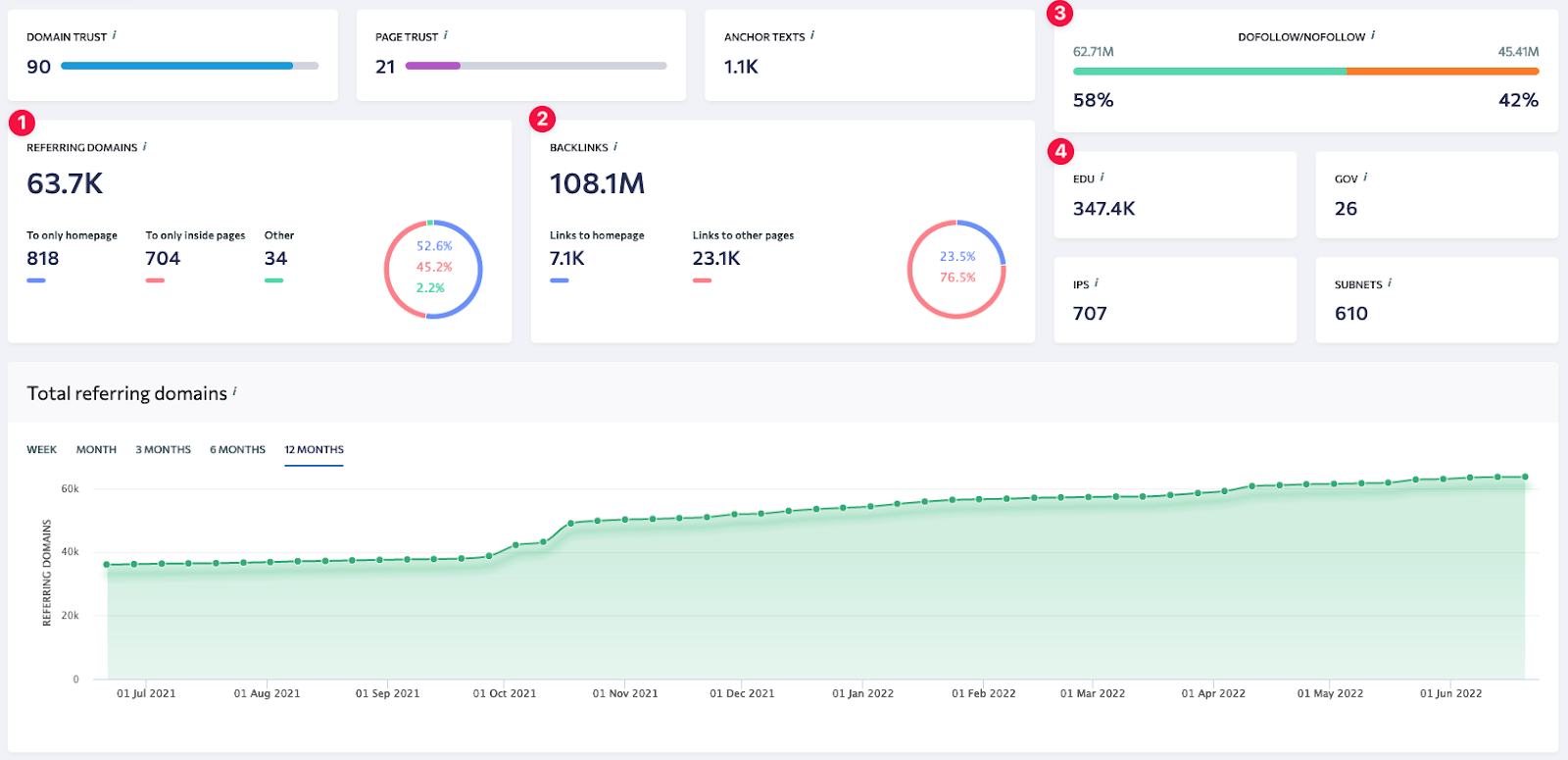The height and width of the screenshot is (760, 1568).
Task: Click the referring domains donut chart
Action: [433, 269]
